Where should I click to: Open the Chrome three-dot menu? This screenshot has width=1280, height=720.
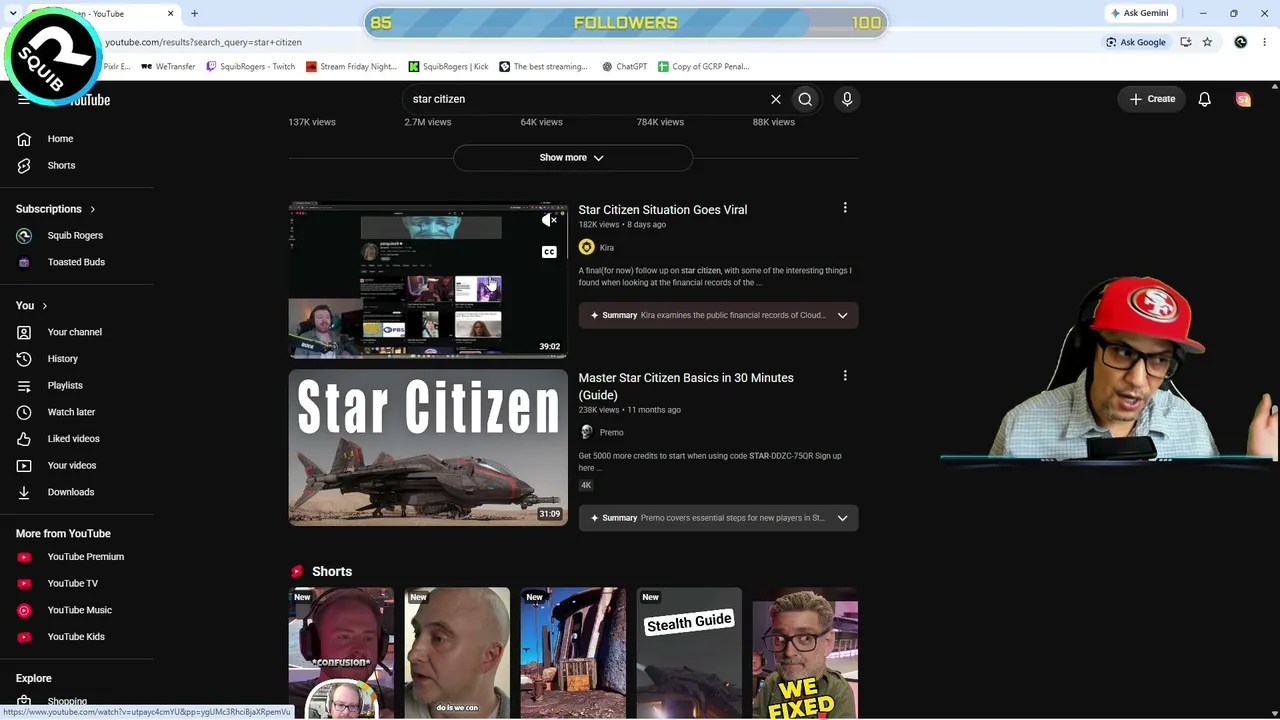click(1264, 42)
